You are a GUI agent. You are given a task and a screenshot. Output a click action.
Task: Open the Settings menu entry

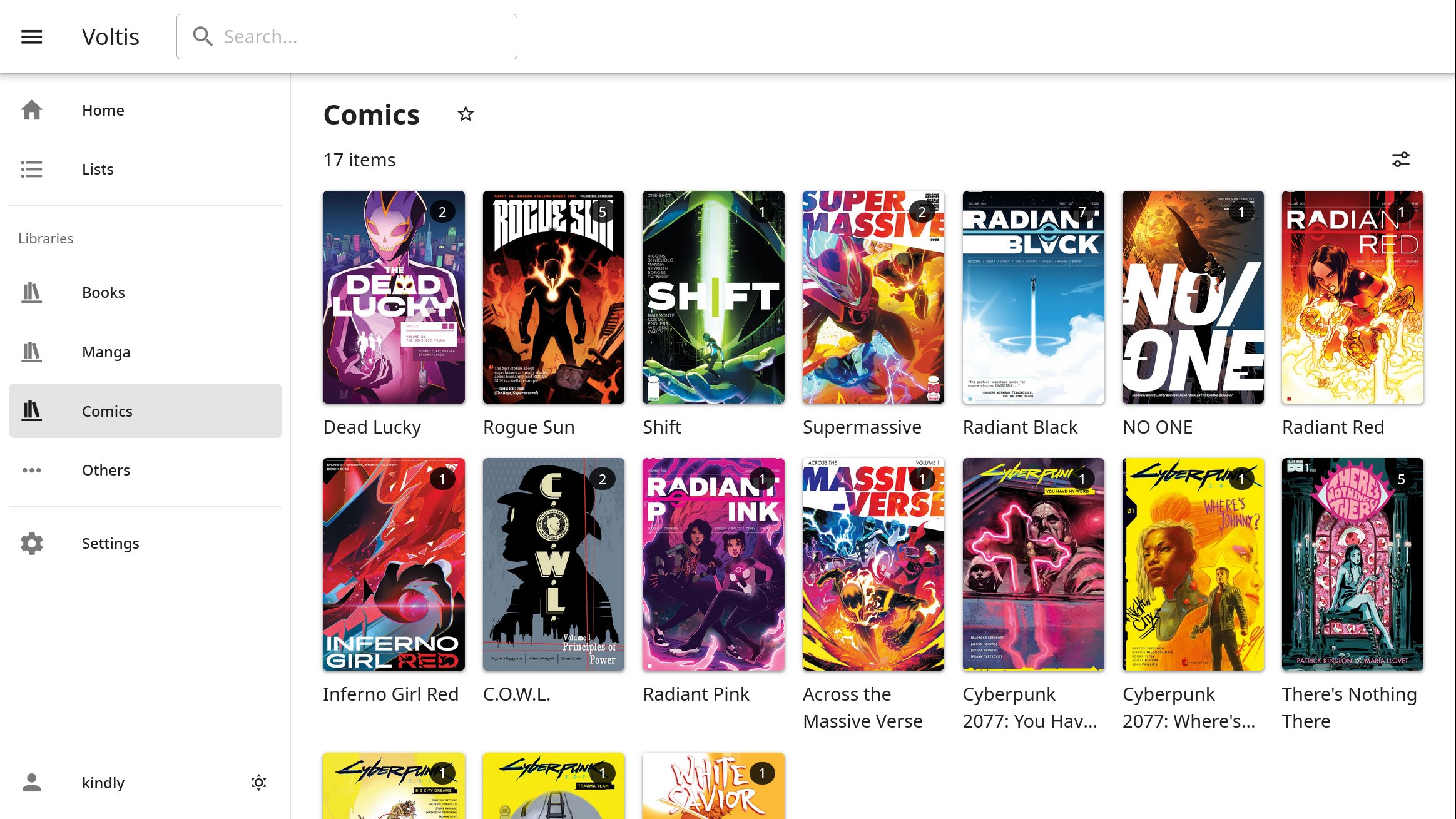coord(110,543)
